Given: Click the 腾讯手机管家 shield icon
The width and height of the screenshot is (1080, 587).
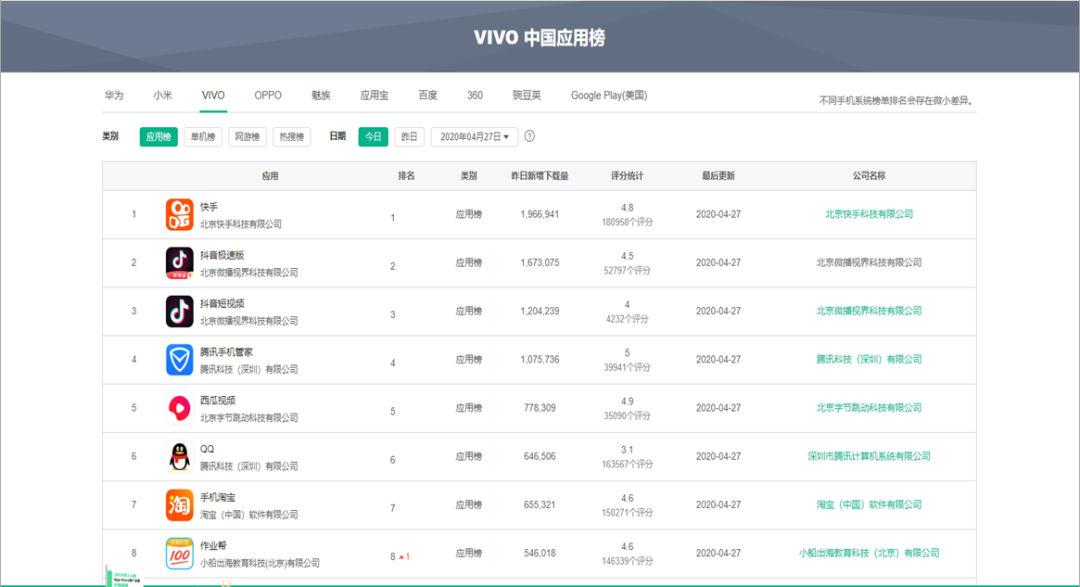Looking at the screenshot, I should [x=179, y=360].
